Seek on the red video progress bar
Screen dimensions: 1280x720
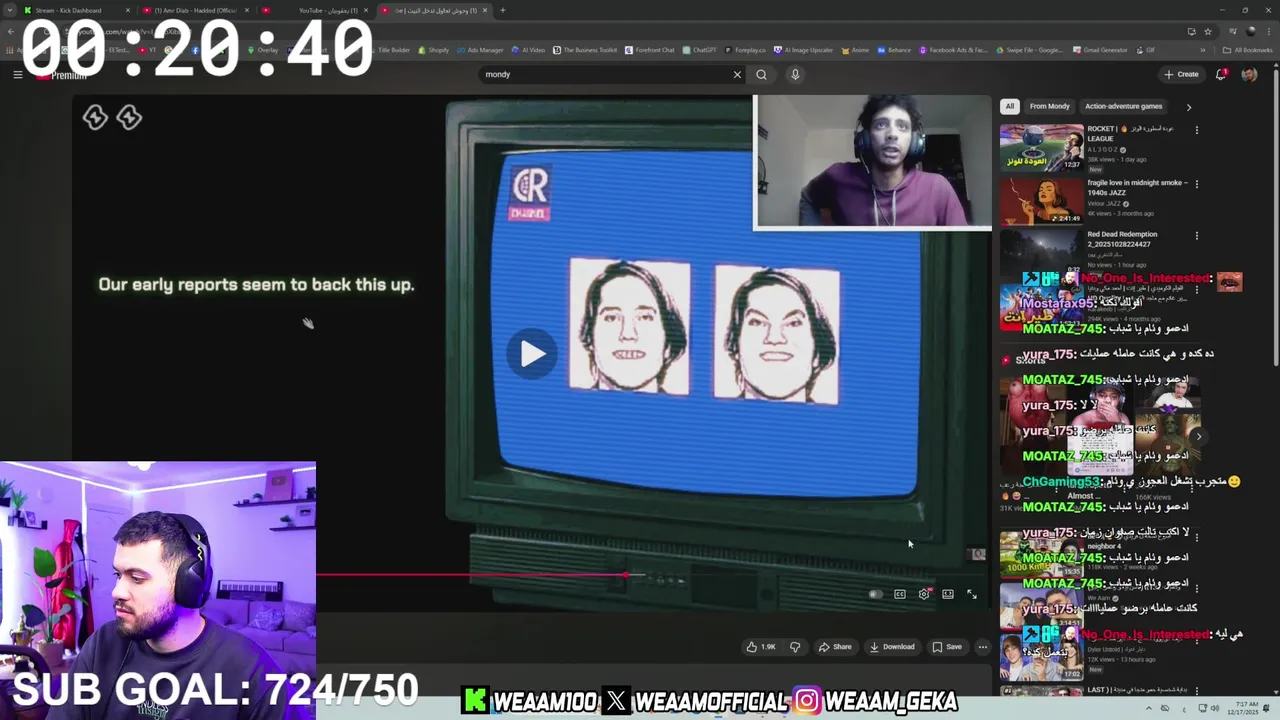click(x=470, y=575)
